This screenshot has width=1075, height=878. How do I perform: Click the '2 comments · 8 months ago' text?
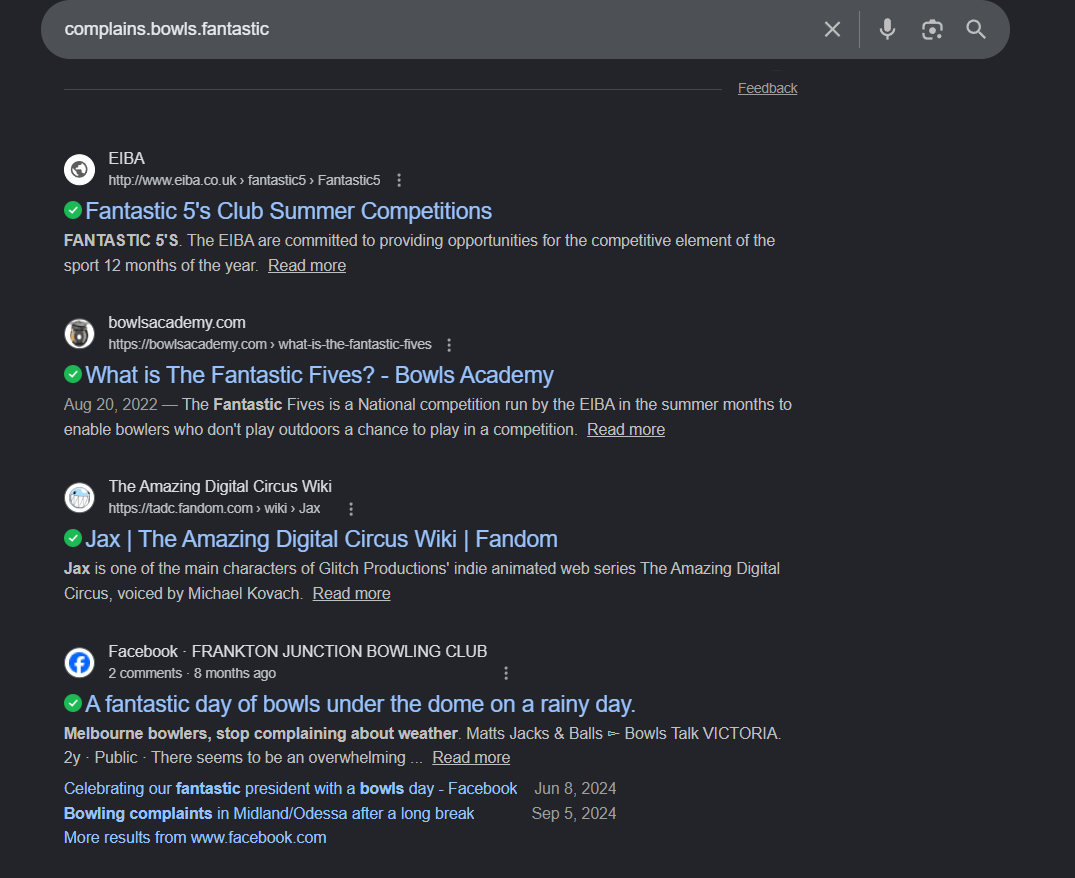coord(192,674)
